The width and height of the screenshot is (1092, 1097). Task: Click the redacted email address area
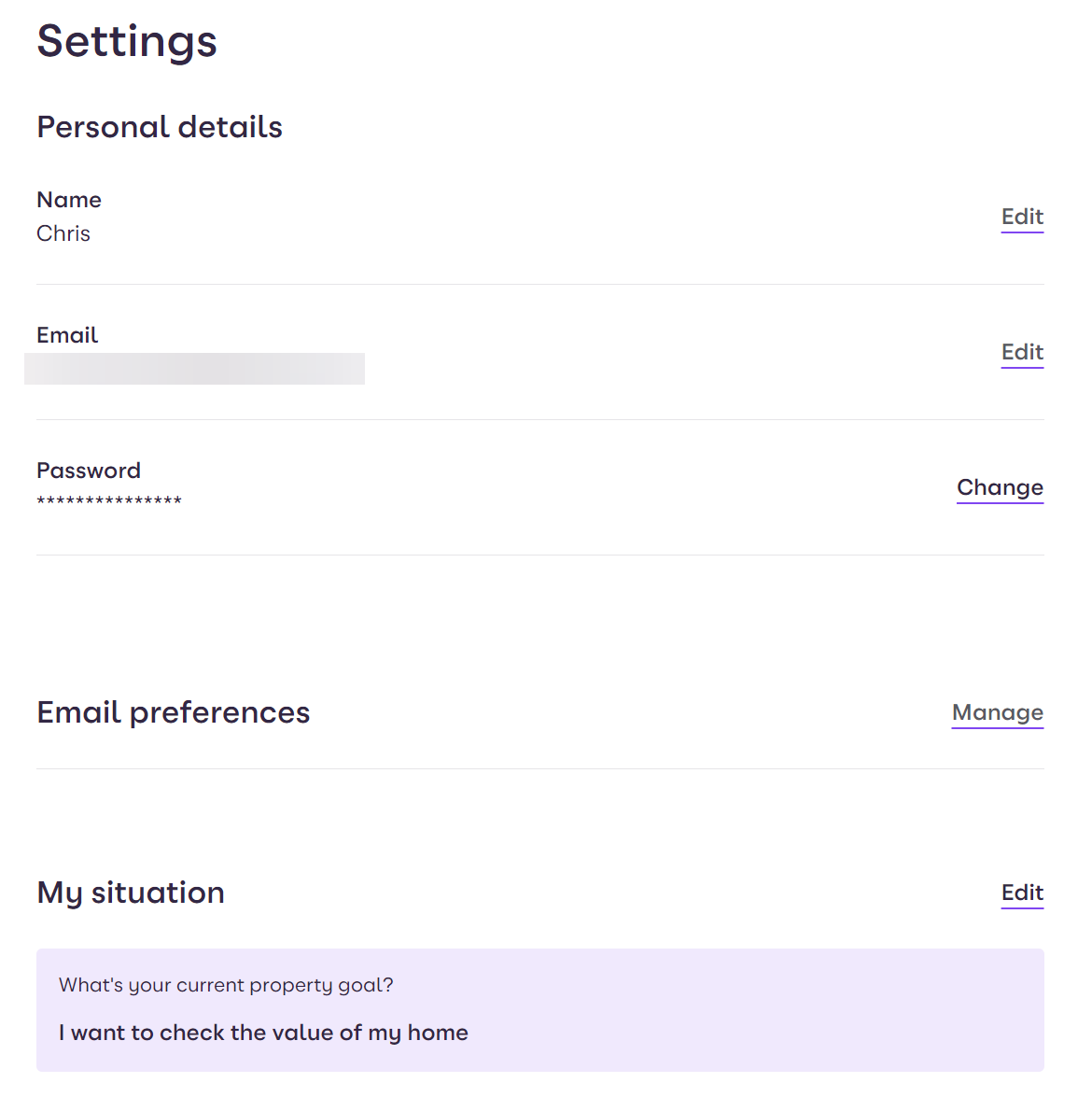(x=194, y=369)
